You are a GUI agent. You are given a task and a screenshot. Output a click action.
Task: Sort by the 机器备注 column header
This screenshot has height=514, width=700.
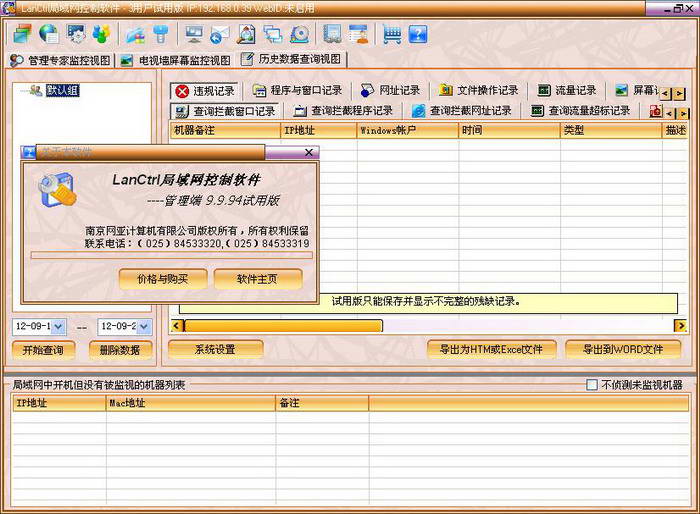tap(225, 130)
